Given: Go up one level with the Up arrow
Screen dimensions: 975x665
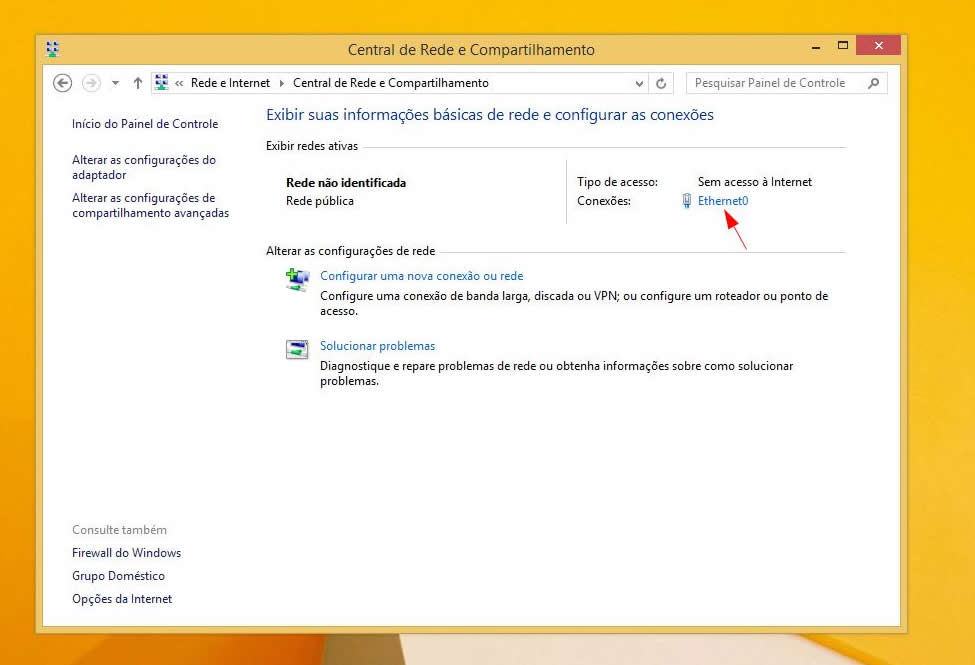Looking at the screenshot, I should click(138, 83).
